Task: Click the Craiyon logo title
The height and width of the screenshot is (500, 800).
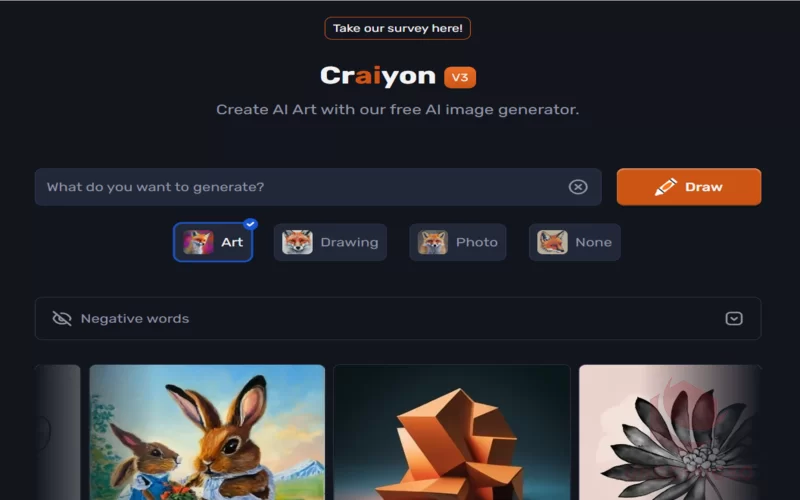Action: click(x=378, y=77)
